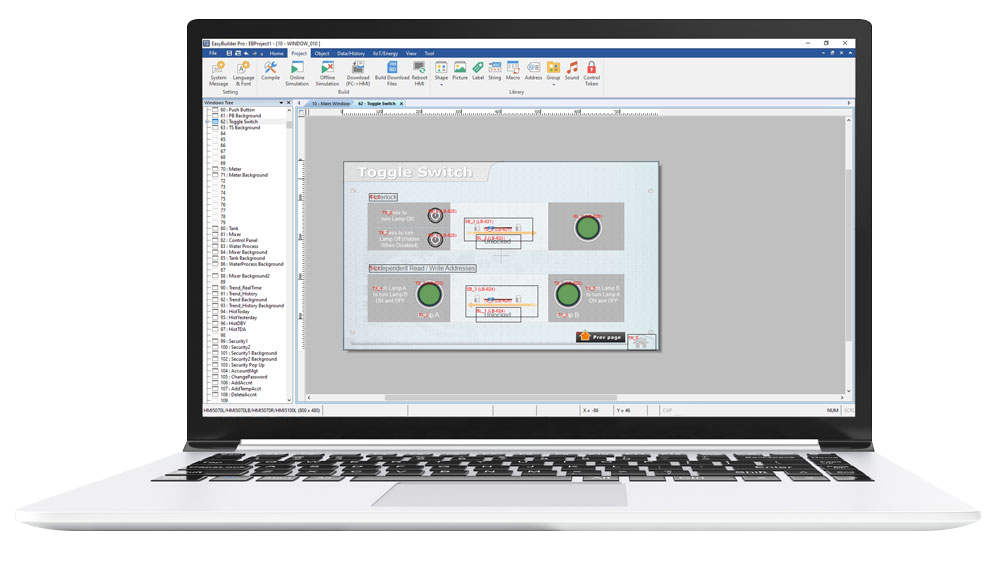This screenshot has height=579, width=1000.
Task: Click the canvas vertical scrollbar thumb
Action: (x=848, y=255)
